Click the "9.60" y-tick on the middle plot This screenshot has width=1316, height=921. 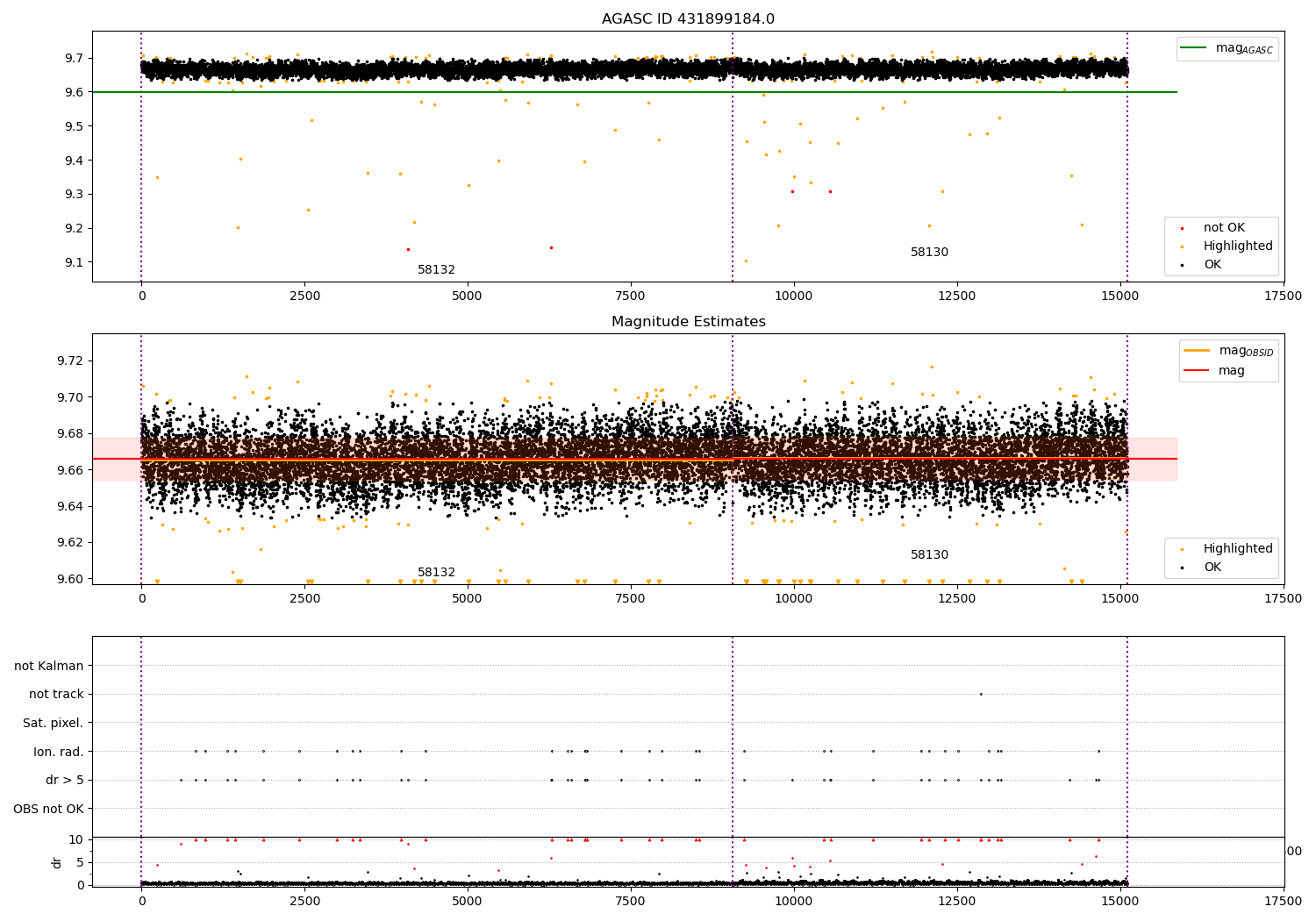pyautogui.click(x=71, y=579)
